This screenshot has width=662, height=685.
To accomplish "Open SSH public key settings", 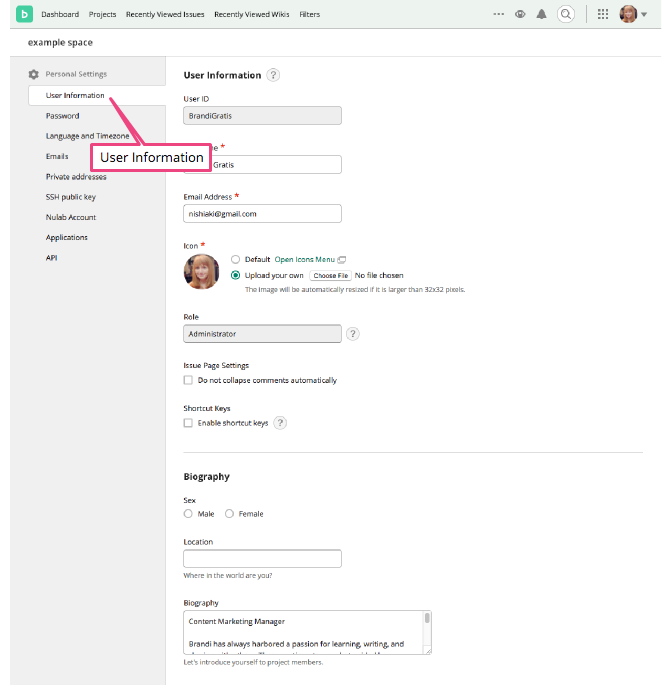I will [71, 197].
